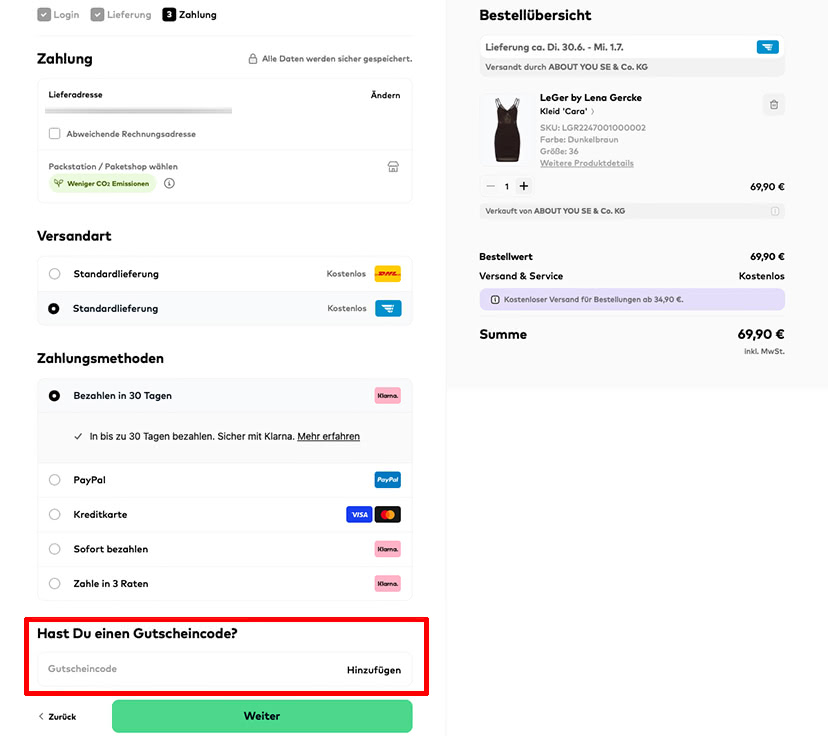Select Zahle in 3 Raten option
Image resolution: width=828 pixels, height=736 pixels.
(x=54, y=583)
